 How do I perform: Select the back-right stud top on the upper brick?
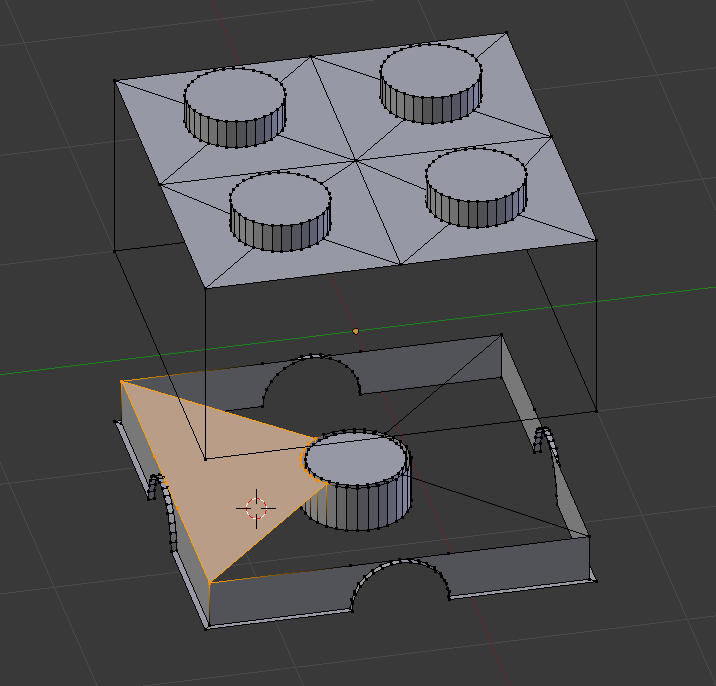(x=431, y=70)
